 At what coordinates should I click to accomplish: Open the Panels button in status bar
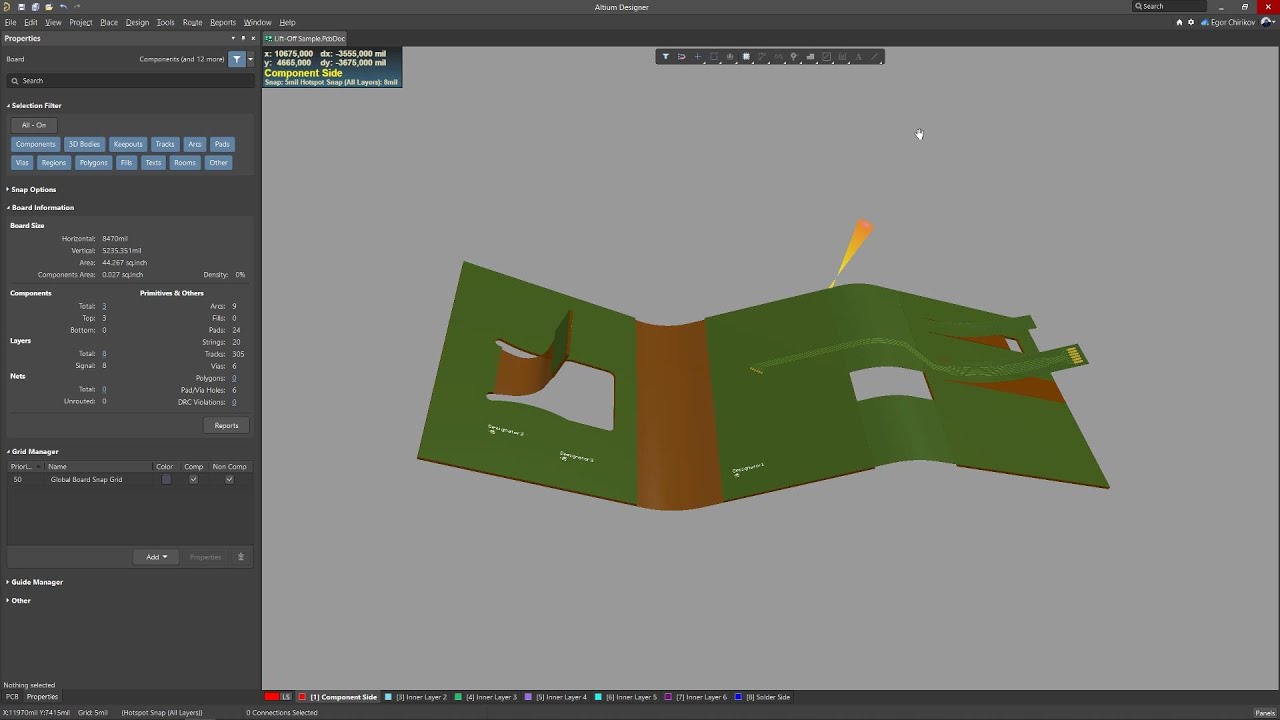click(x=1264, y=713)
